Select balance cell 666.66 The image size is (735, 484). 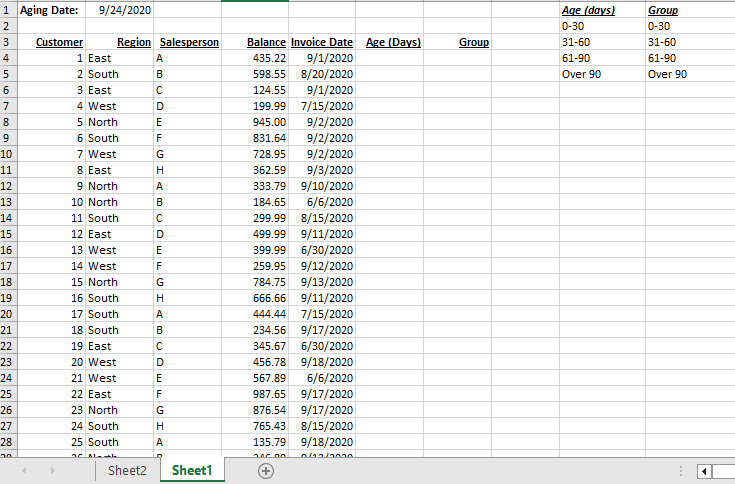click(x=255, y=298)
